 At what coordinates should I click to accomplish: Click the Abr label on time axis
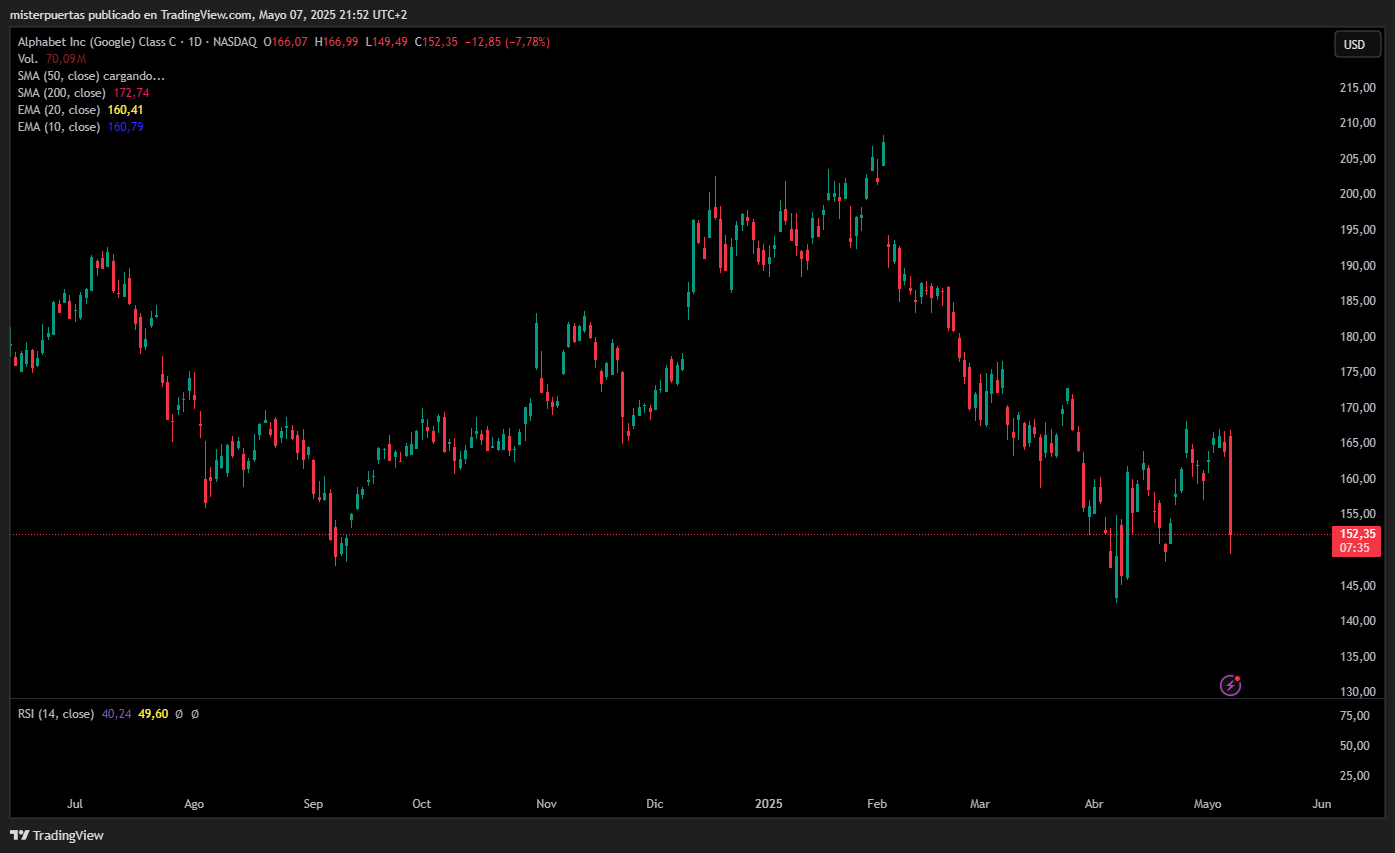1094,804
